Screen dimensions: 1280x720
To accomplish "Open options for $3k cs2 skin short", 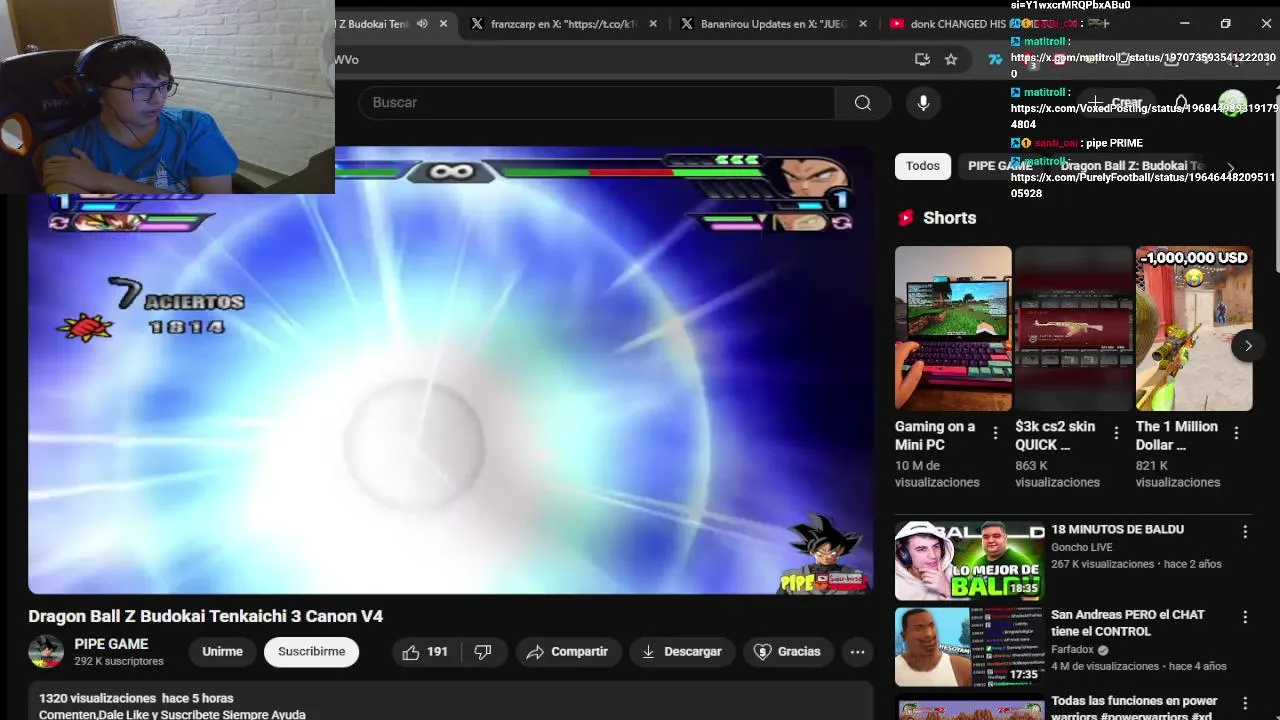I will tap(1116, 433).
